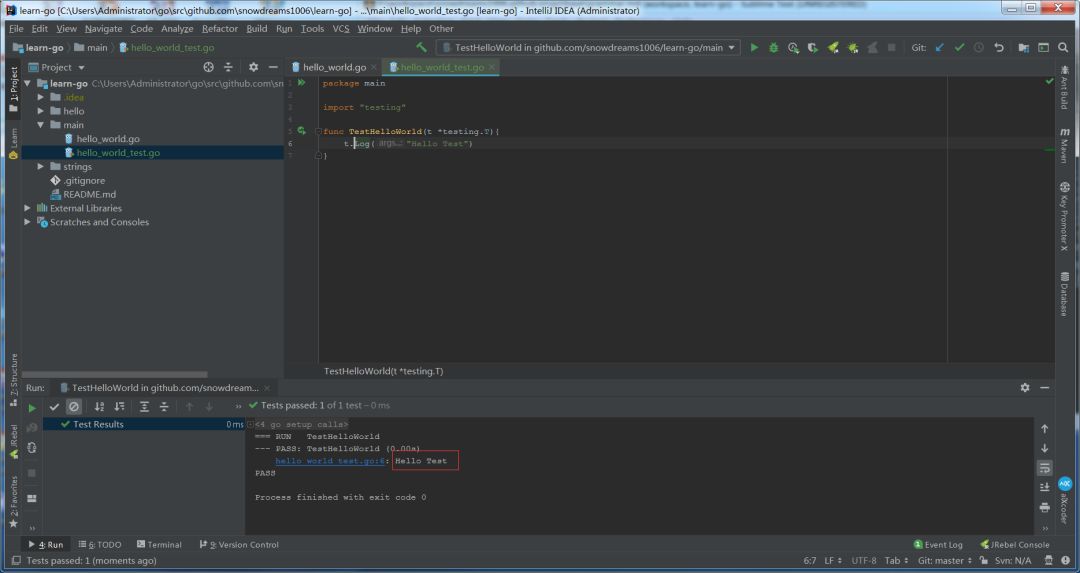Open Search Everywhere magnifier icon
Screen dimensions: 1080x573
point(1063,48)
